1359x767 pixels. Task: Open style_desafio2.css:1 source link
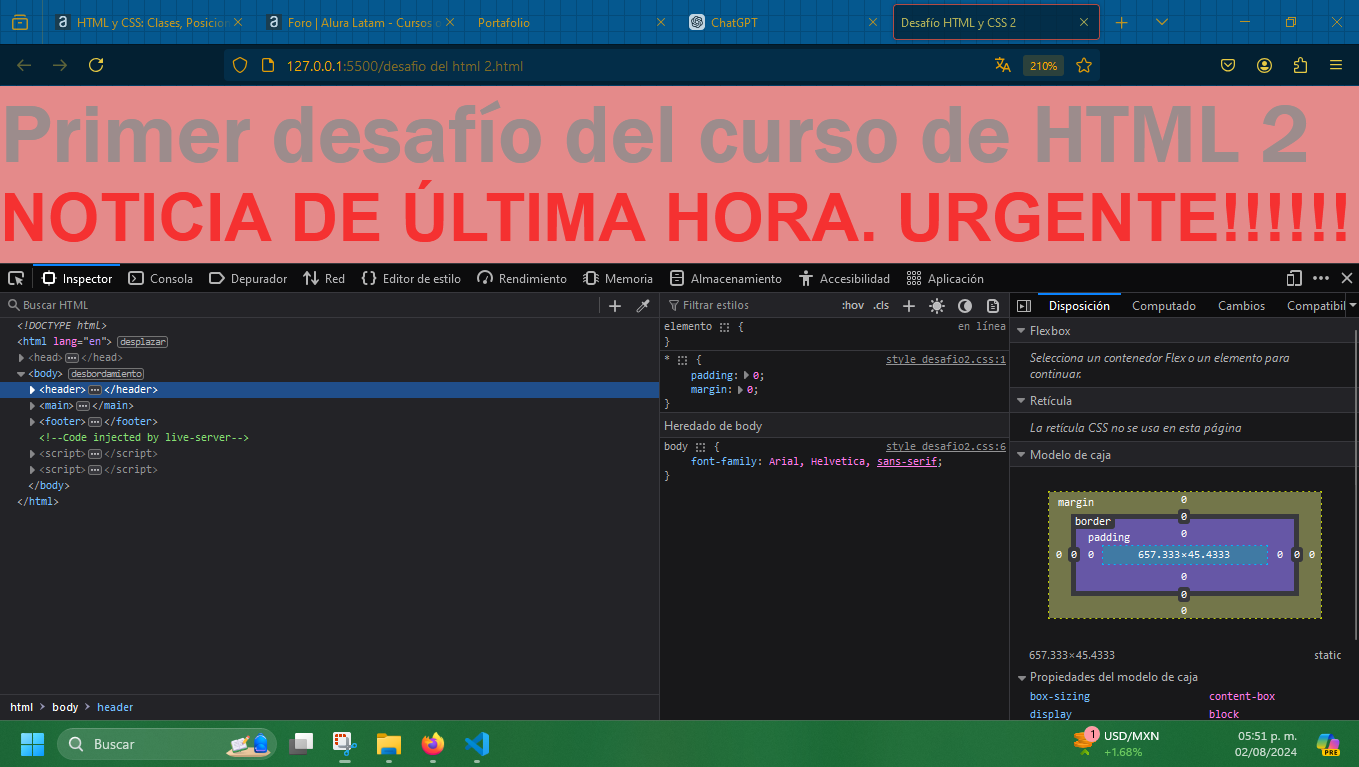pyautogui.click(x=945, y=359)
